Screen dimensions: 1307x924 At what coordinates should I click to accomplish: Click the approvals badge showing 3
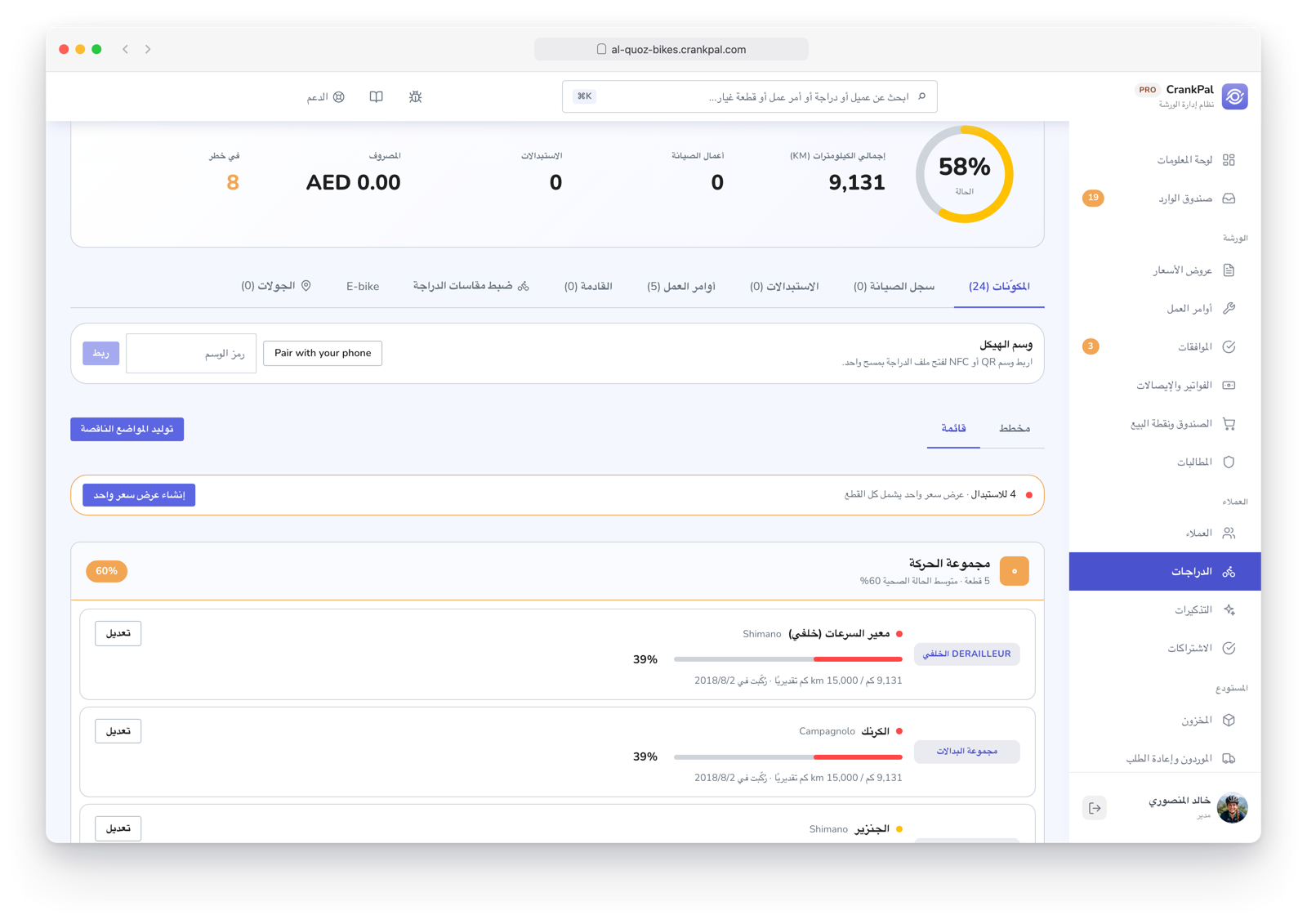[1091, 346]
